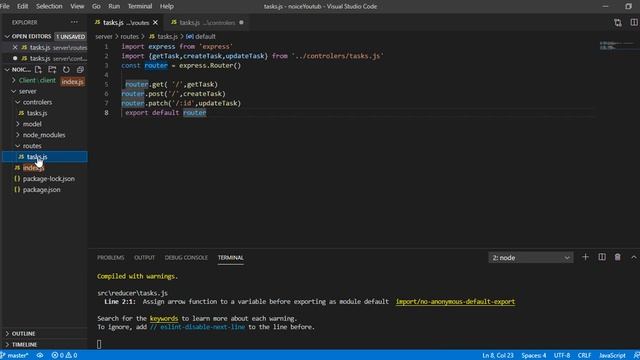Close the tasks.js routes tab
640x360 pixels.
pos(156,22)
